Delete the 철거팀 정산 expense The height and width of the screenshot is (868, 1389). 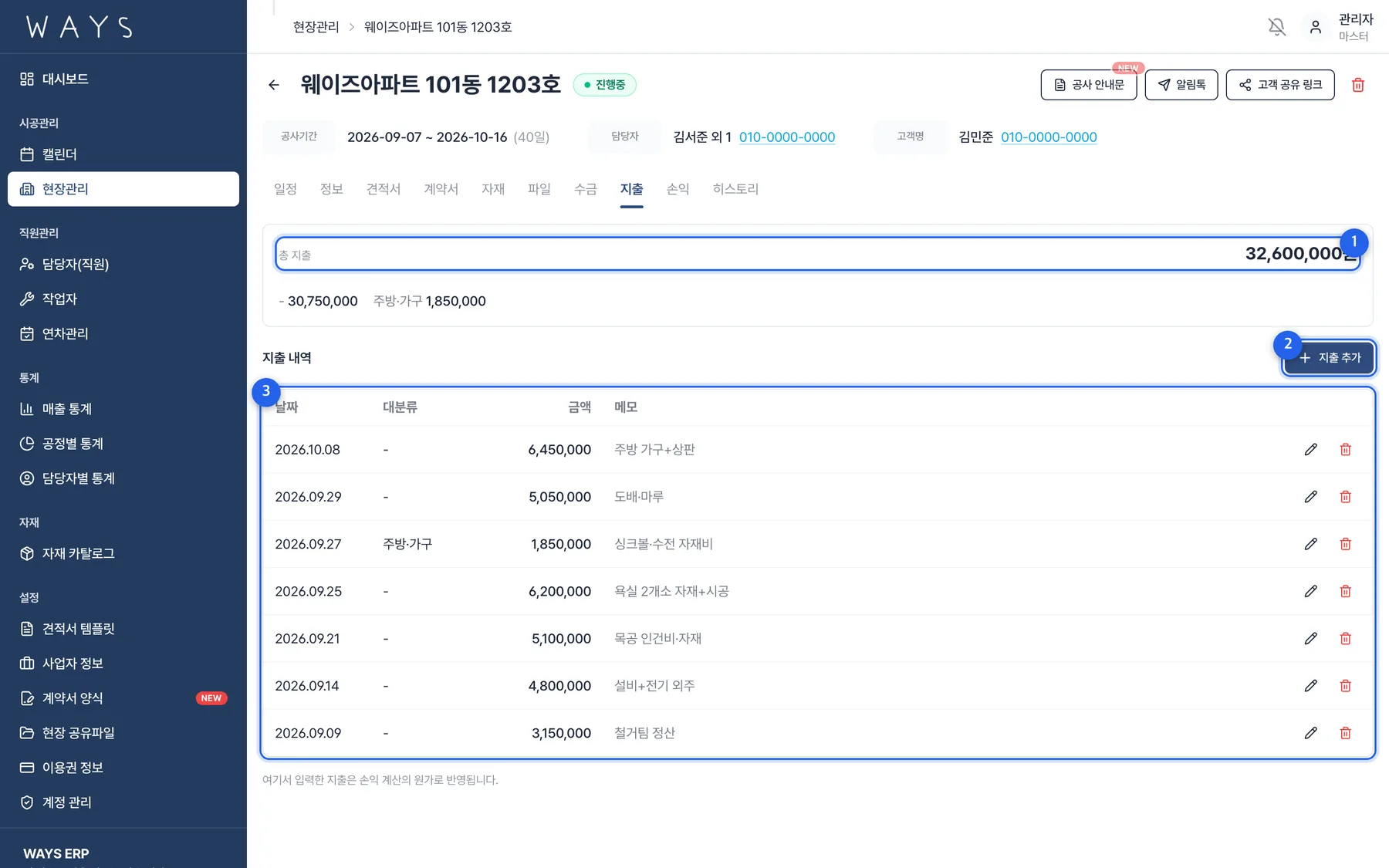pos(1345,733)
